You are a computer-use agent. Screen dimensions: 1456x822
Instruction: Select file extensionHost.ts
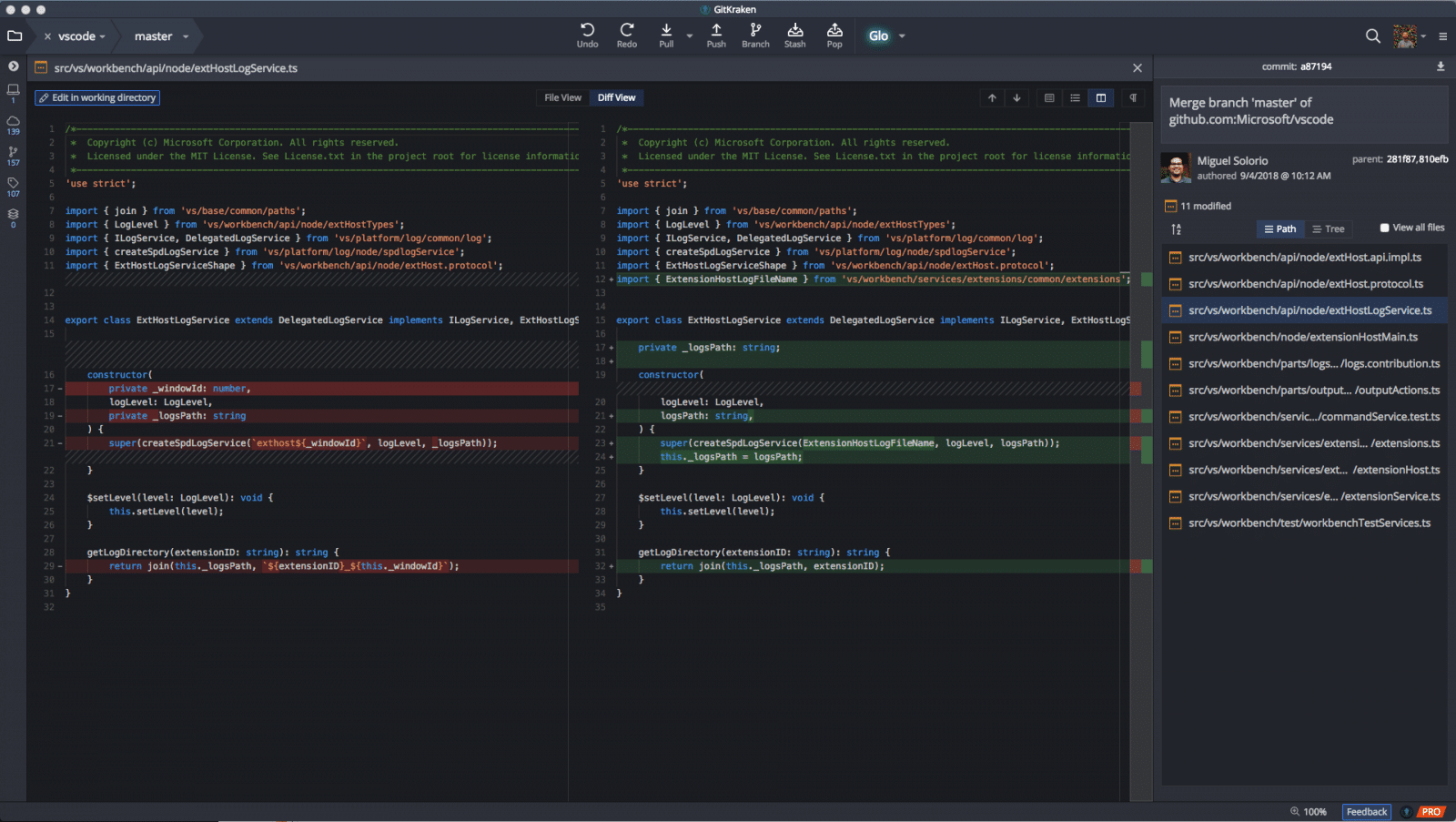(x=1305, y=470)
